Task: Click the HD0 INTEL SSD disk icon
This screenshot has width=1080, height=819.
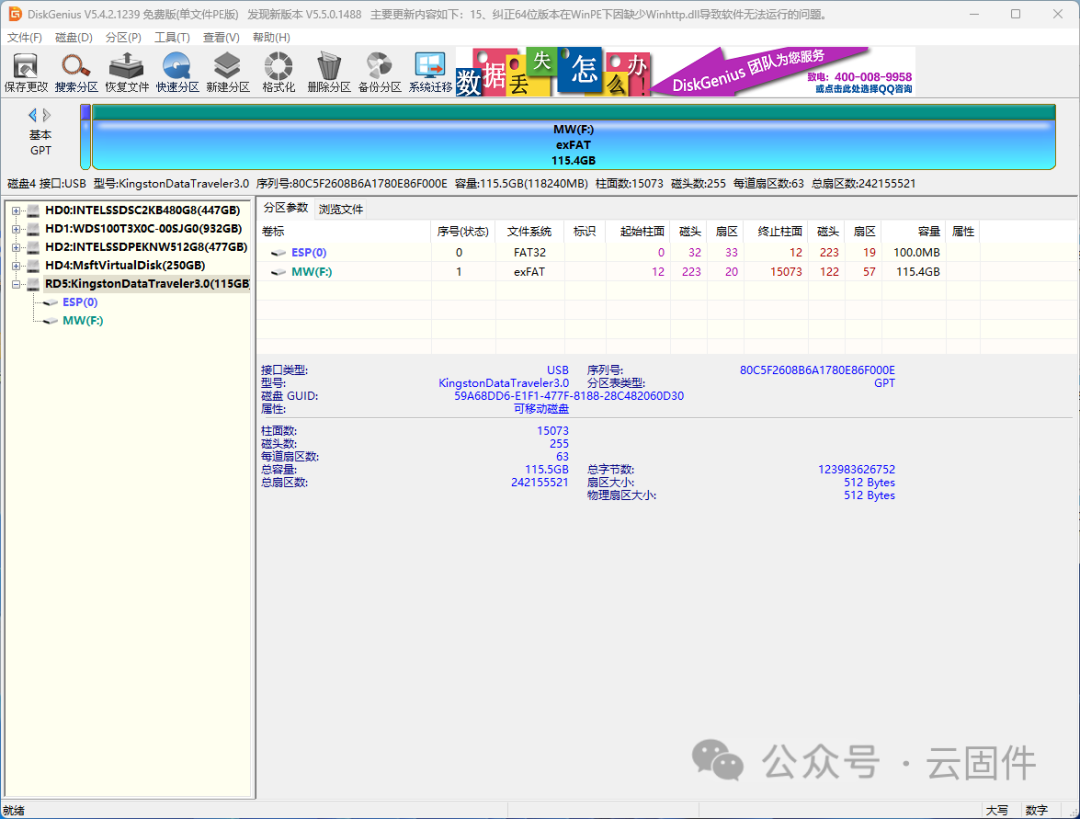Action: coord(33,210)
